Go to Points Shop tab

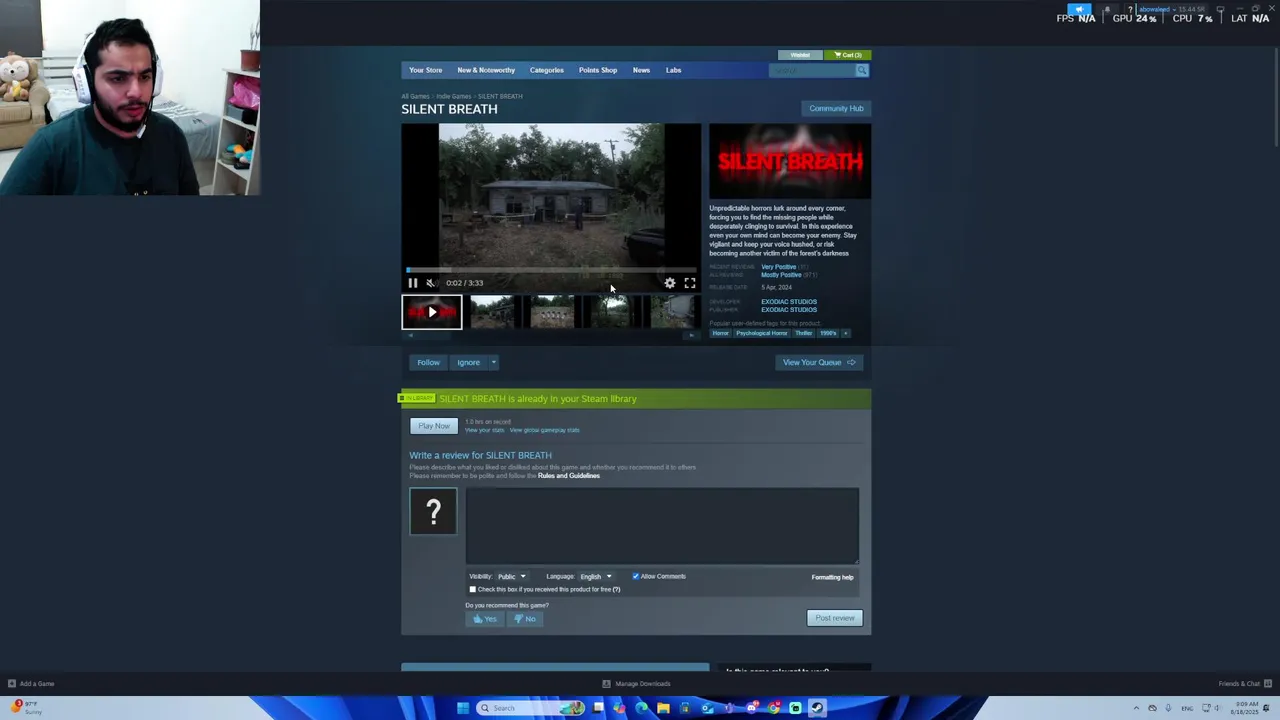598,70
